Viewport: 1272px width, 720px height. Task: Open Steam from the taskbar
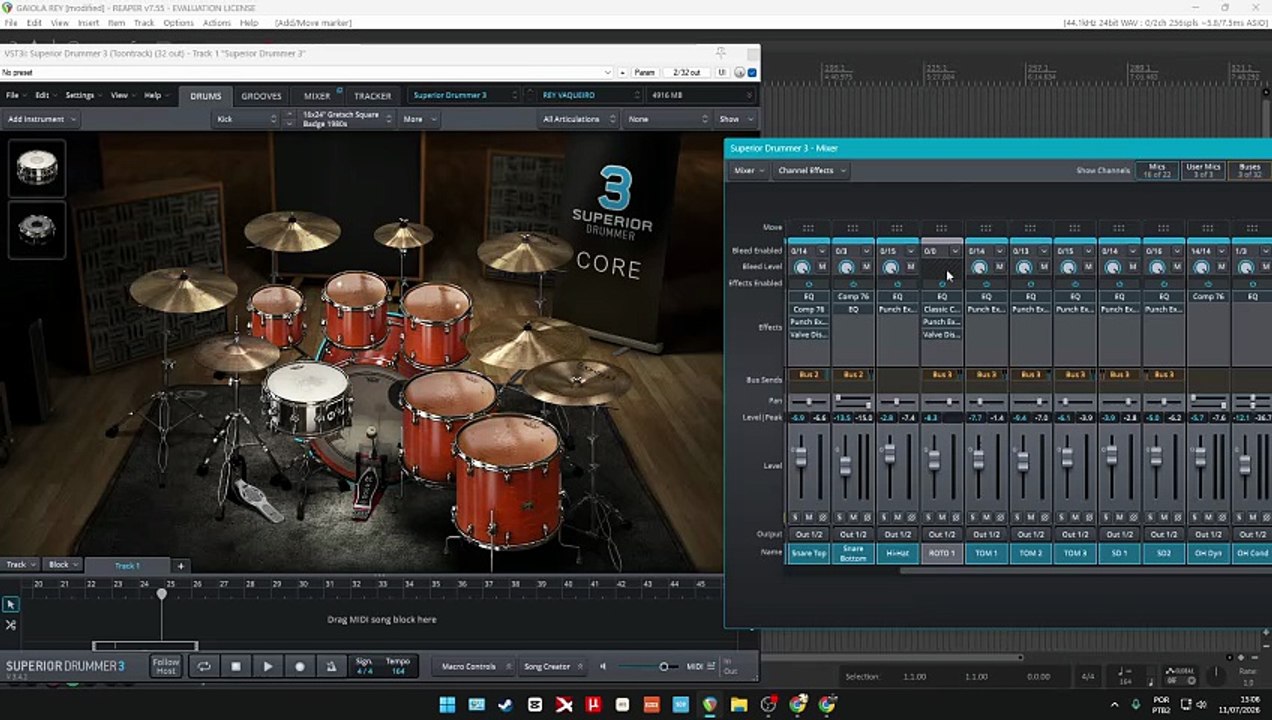[505, 705]
